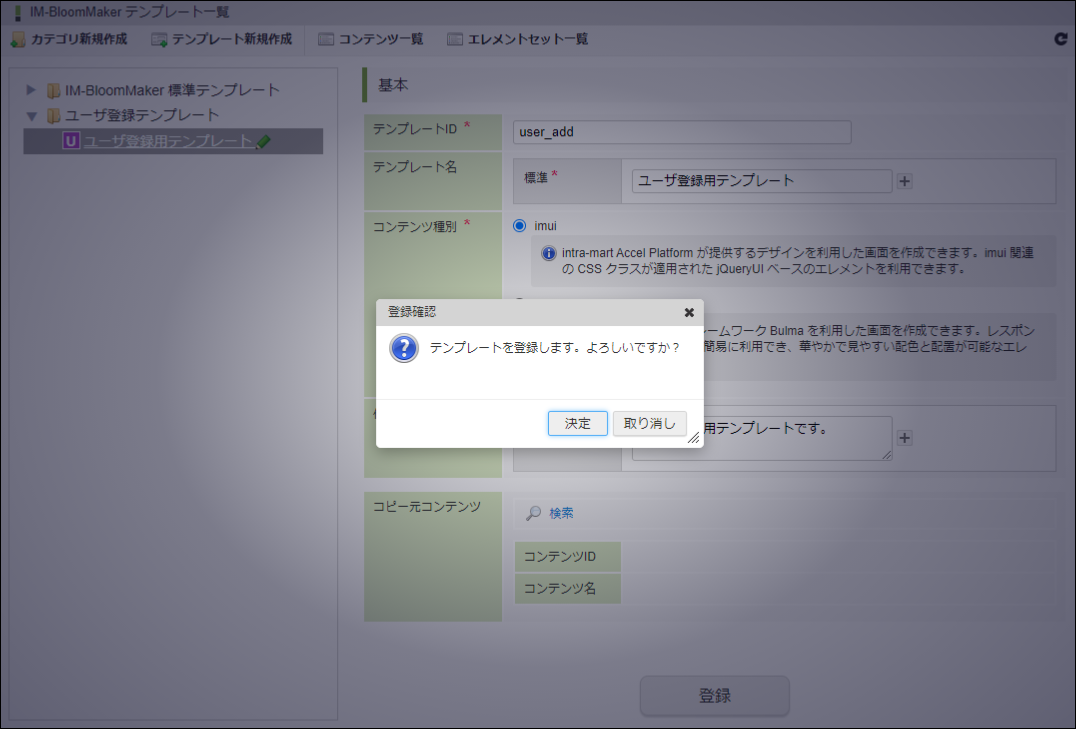
Task: Confirm registration with the 決定 button
Action: coord(577,424)
